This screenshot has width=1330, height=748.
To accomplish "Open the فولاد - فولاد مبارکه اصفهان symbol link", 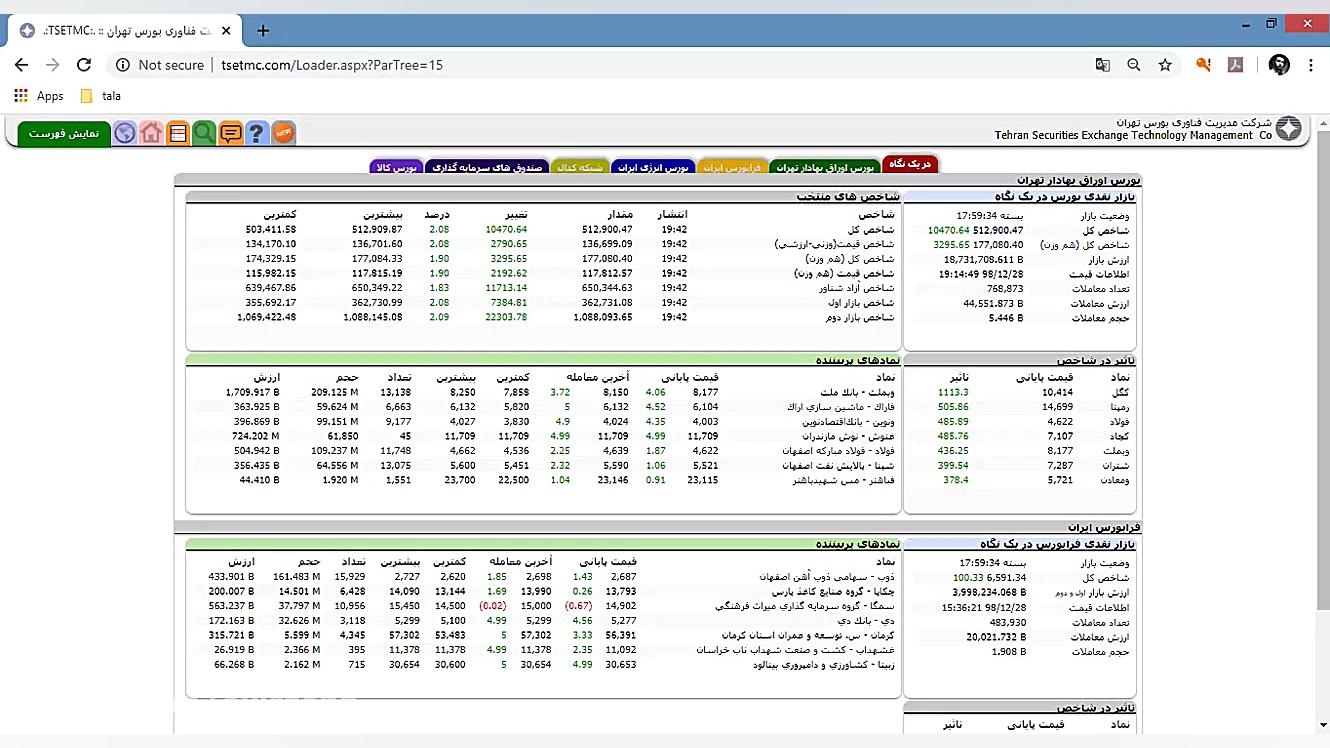I will click(x=838, y=451).
